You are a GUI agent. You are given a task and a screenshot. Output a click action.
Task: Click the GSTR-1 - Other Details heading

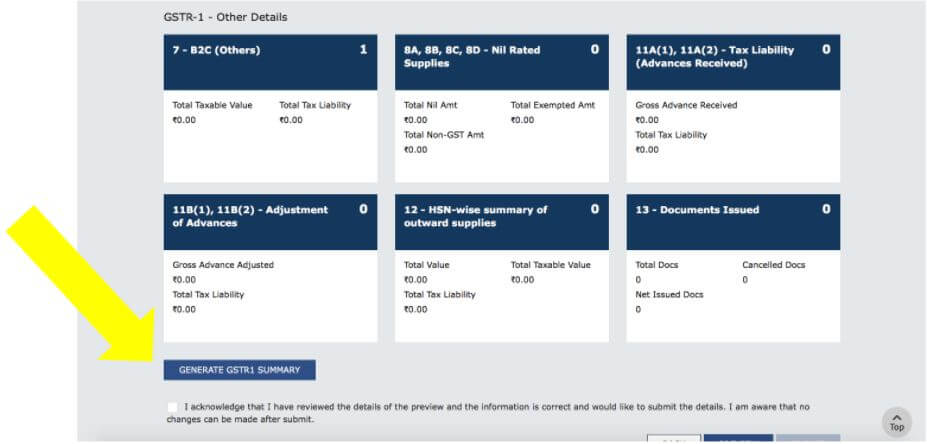pos(225,18)
